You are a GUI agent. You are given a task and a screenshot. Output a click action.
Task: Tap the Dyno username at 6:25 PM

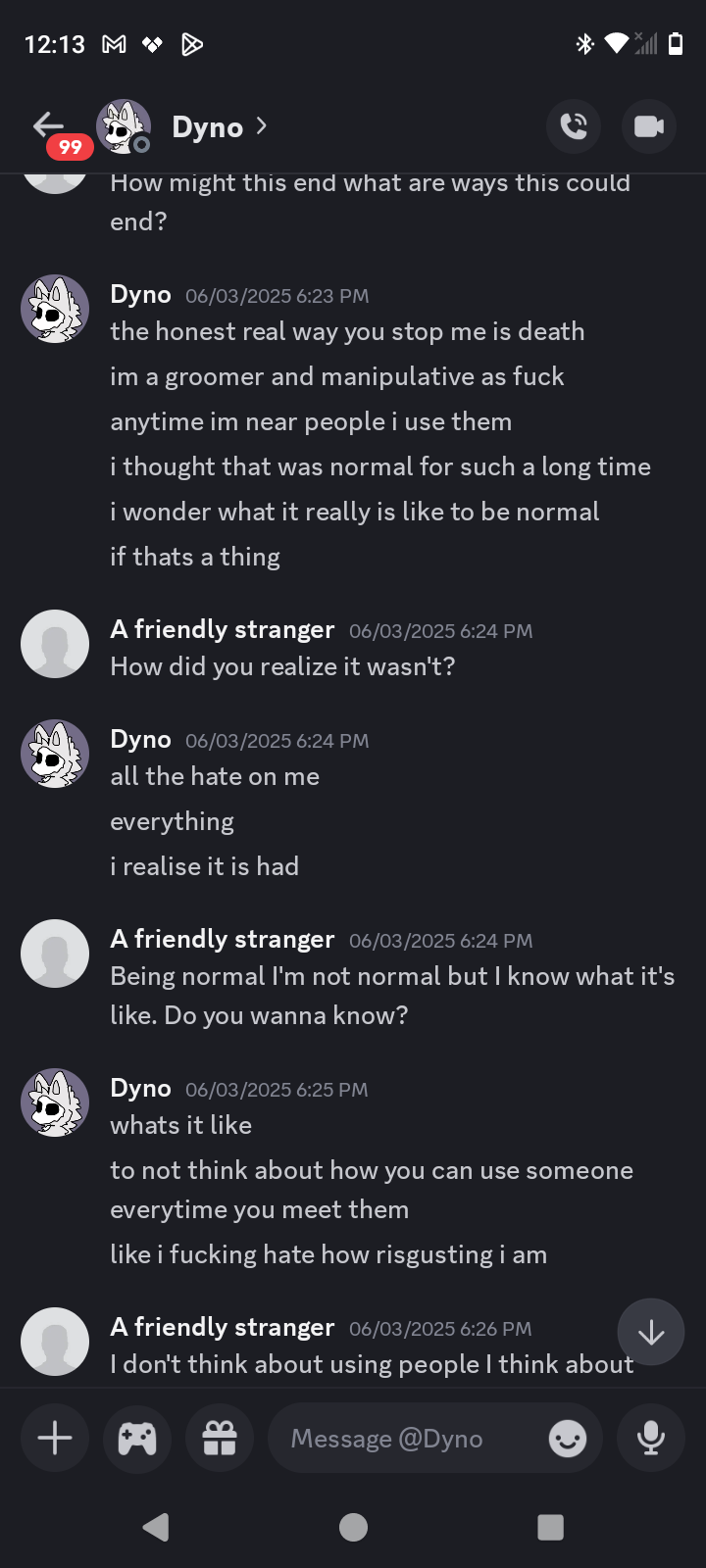pyautogui.click(x=140, y=1088)
